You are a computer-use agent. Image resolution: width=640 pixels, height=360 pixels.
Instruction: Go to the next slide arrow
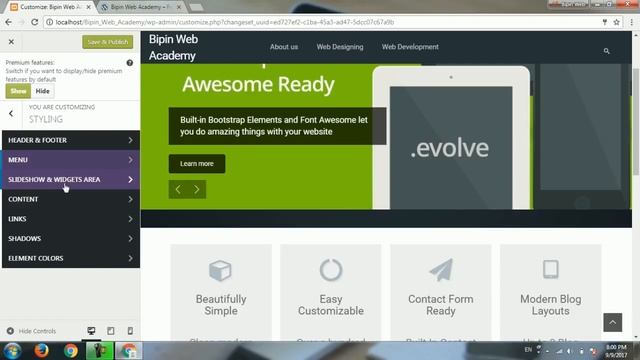tap(197, 189)
